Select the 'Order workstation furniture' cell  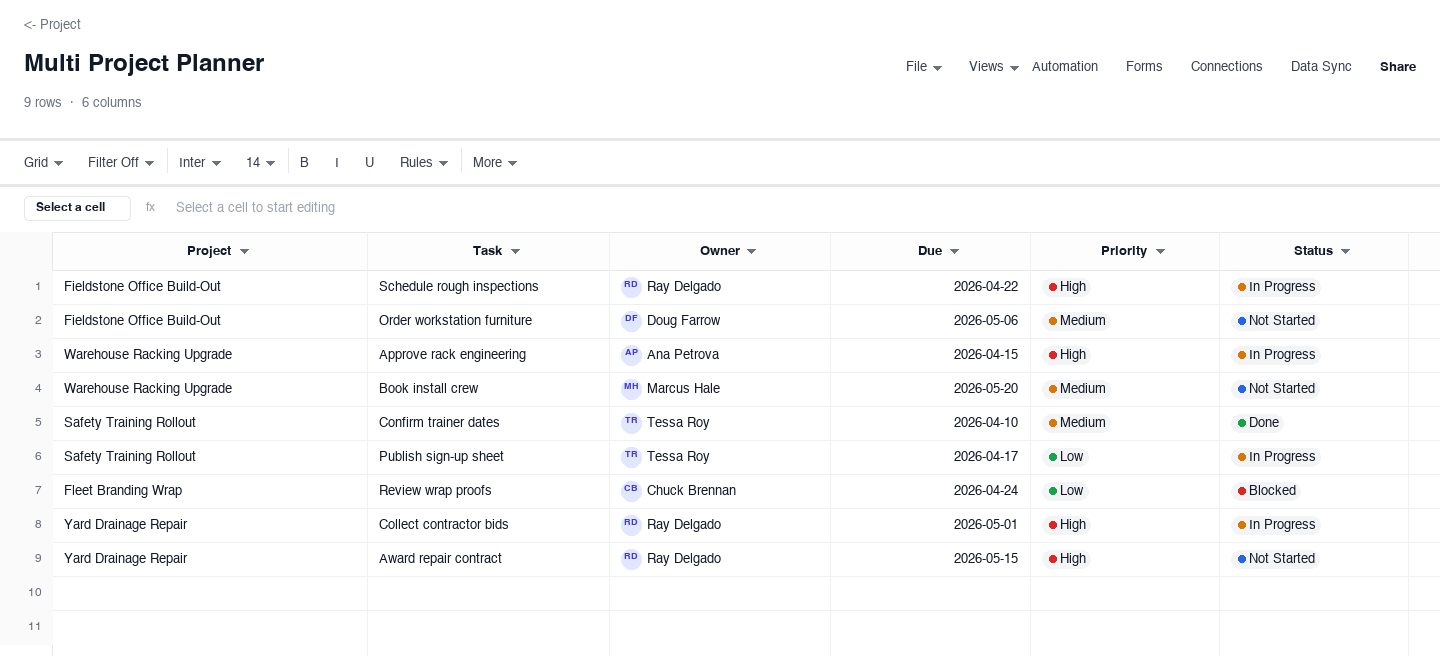point(489,321)
